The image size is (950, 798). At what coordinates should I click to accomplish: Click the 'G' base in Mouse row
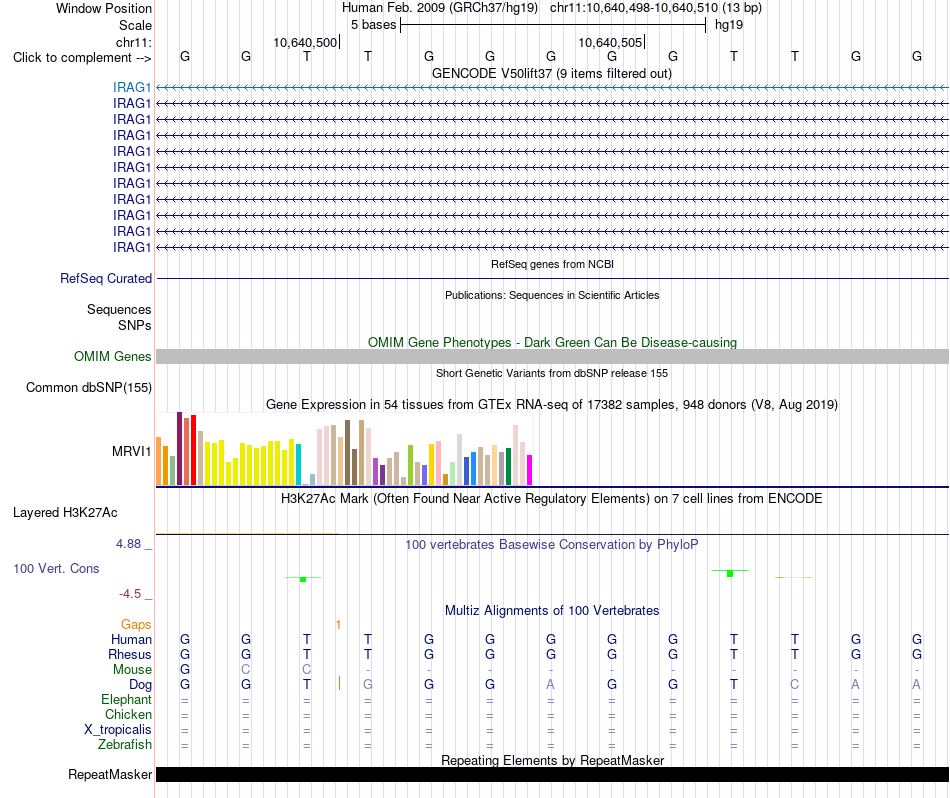point(185,670)
